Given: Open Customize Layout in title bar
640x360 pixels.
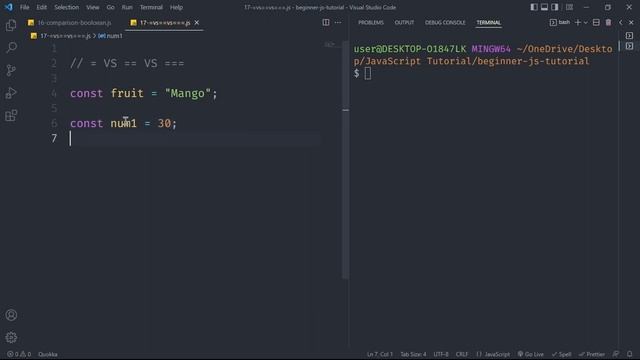Looking at the screenshot, I should (x=569, y=7).
